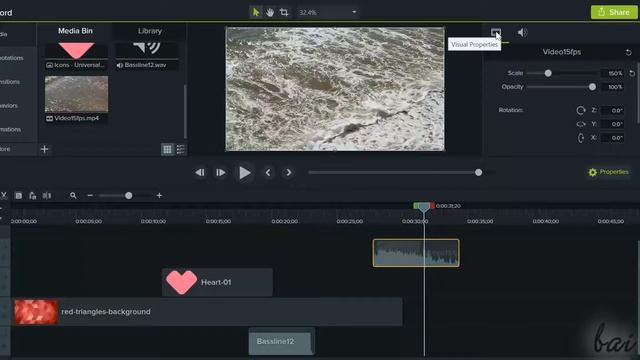Click the Scale 150% value field
640x360 pixels.
(613, 73)
